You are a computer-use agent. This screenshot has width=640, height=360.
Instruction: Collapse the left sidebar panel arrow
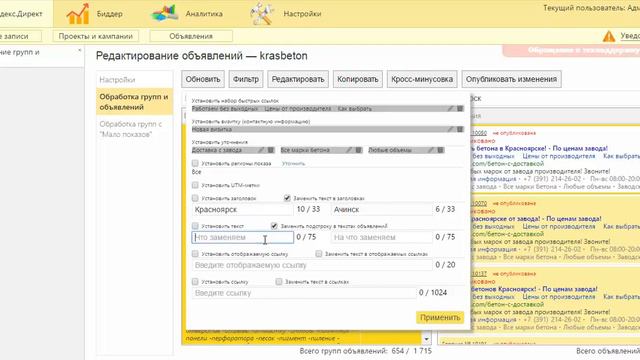click(80, 51)
